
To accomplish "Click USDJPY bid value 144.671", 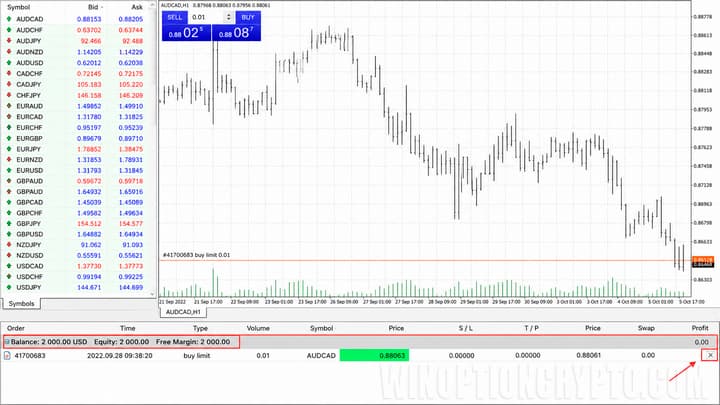I will [x=90, y=287].
